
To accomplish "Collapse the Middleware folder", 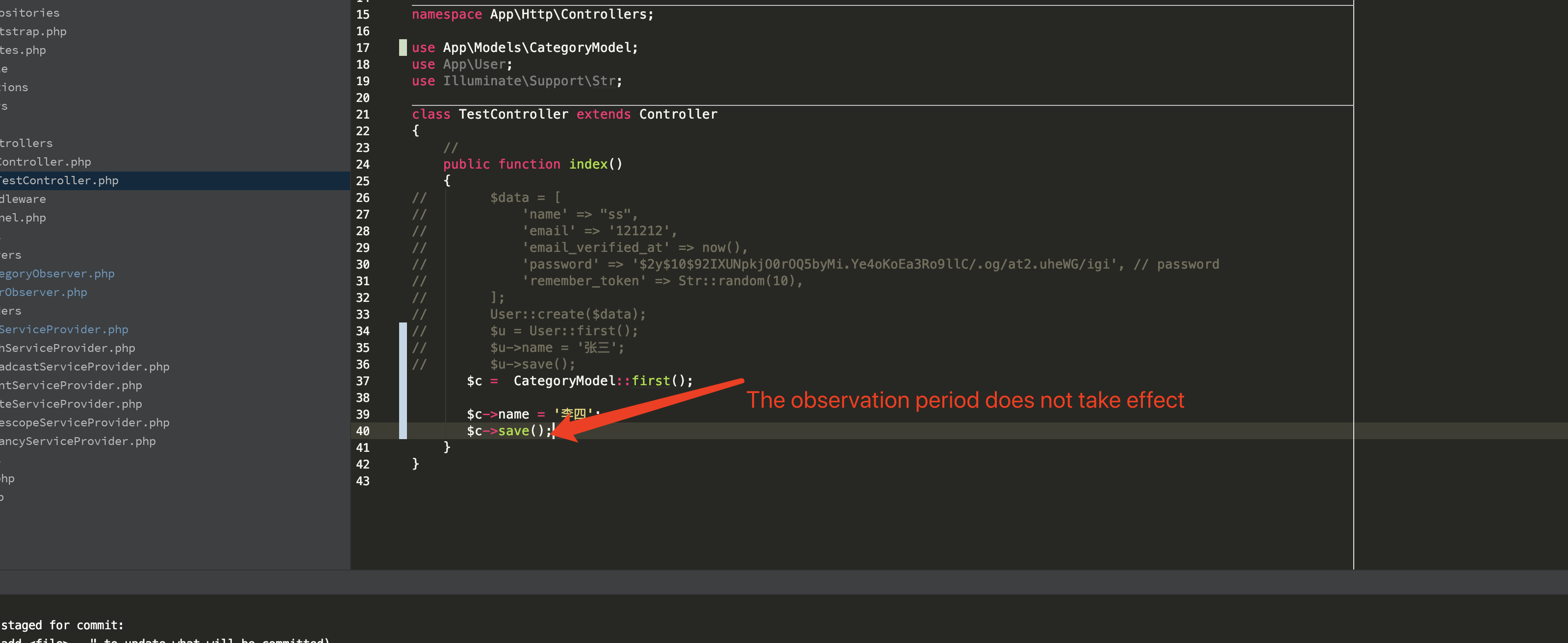I will point(23,199).
